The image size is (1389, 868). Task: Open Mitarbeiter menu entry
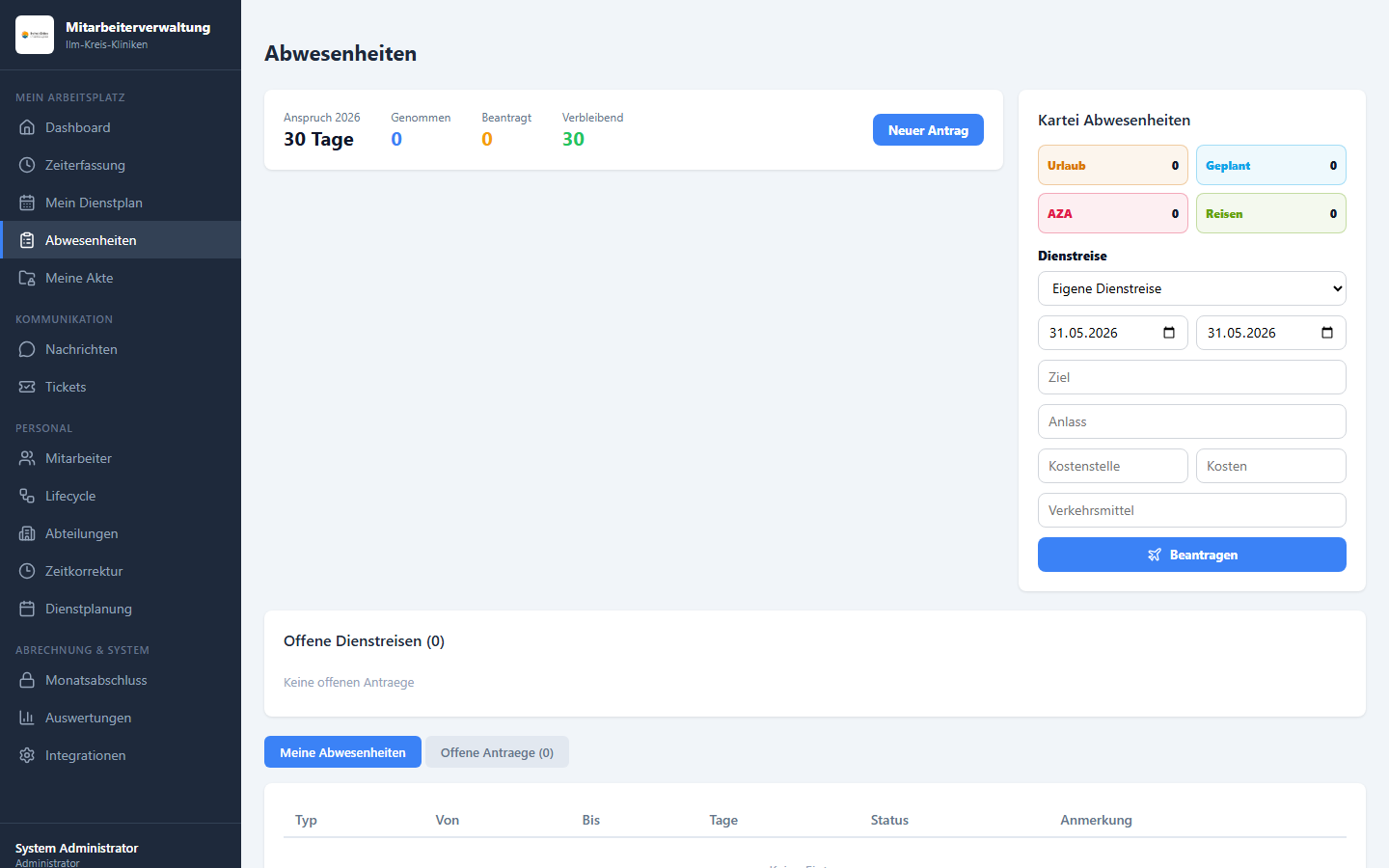(121, 458)
